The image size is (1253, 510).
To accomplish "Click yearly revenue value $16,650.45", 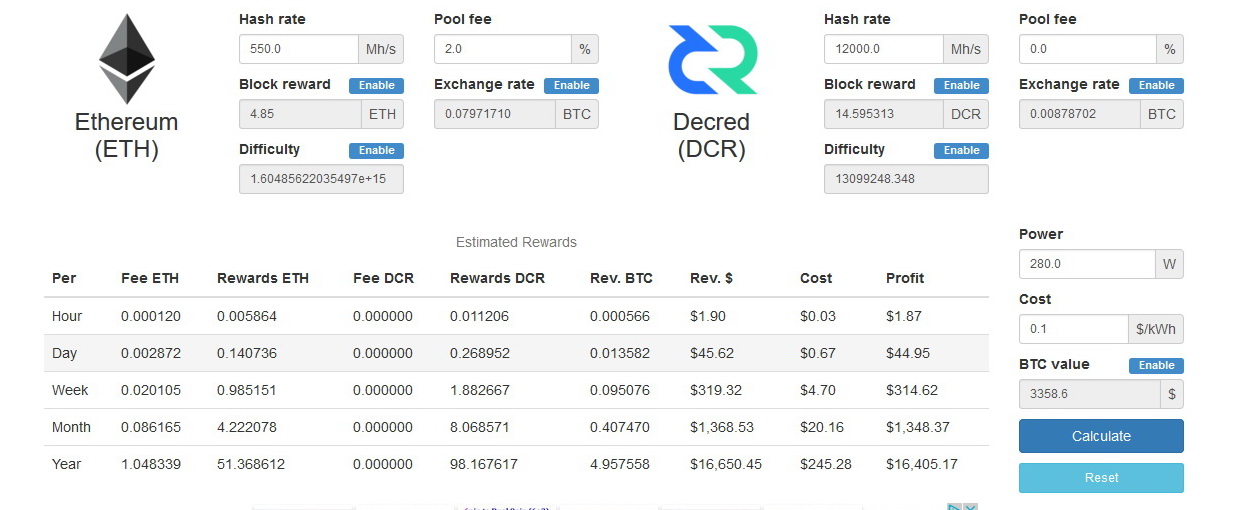I will tap(726, 464).
